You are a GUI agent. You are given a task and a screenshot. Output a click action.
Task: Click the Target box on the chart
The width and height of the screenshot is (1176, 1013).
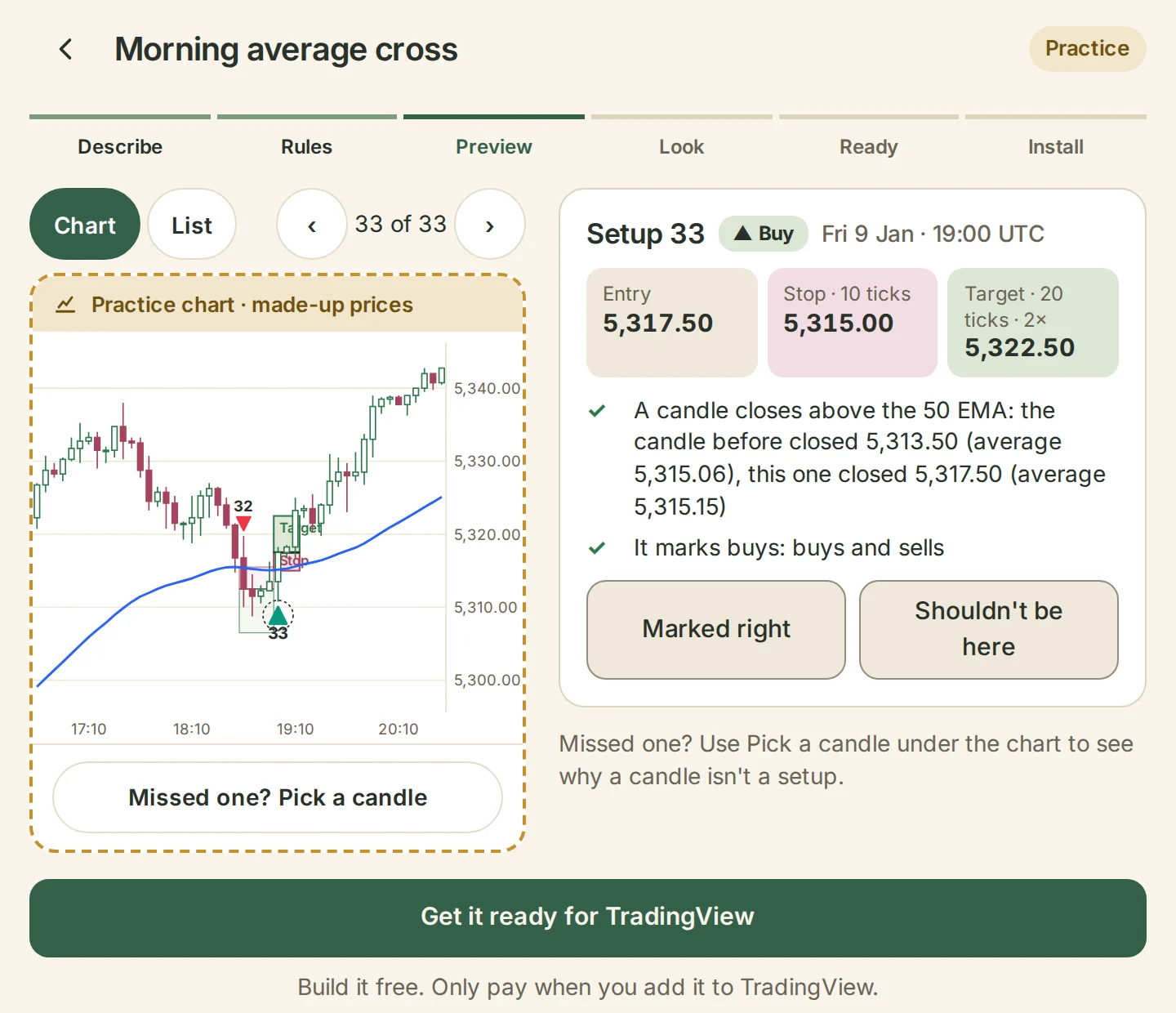(287, 534)
